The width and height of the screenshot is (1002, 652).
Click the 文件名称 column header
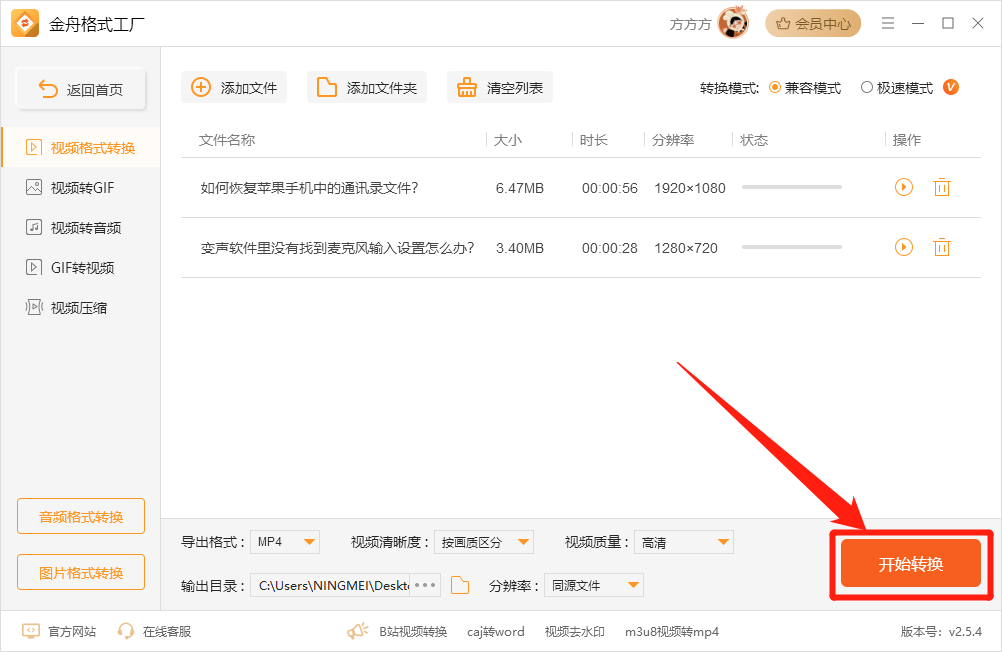(227, 140)
